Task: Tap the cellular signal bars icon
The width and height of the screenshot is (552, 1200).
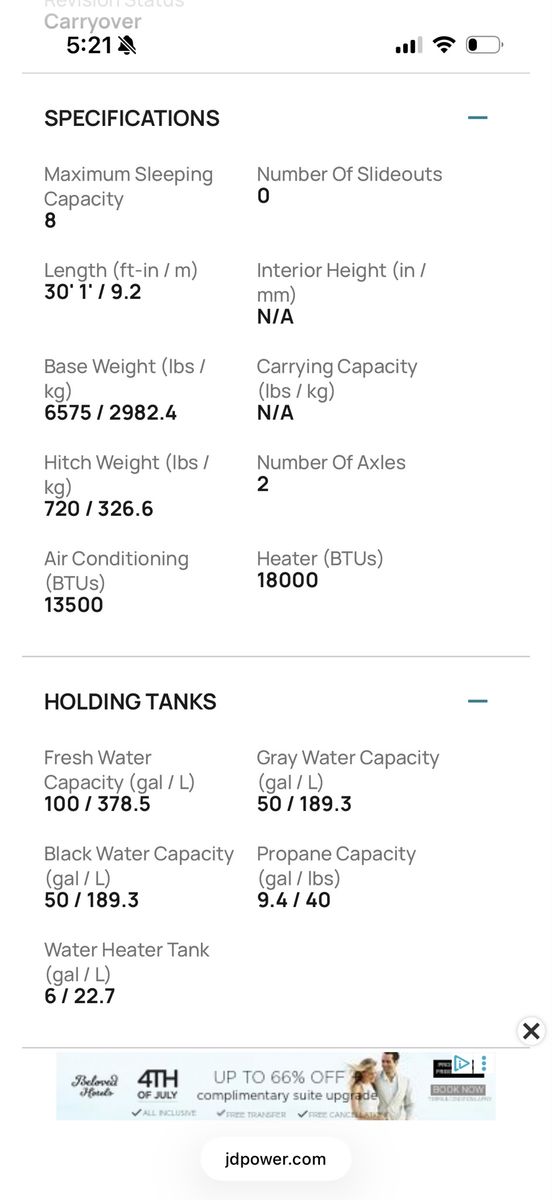Action: (408, 46)
